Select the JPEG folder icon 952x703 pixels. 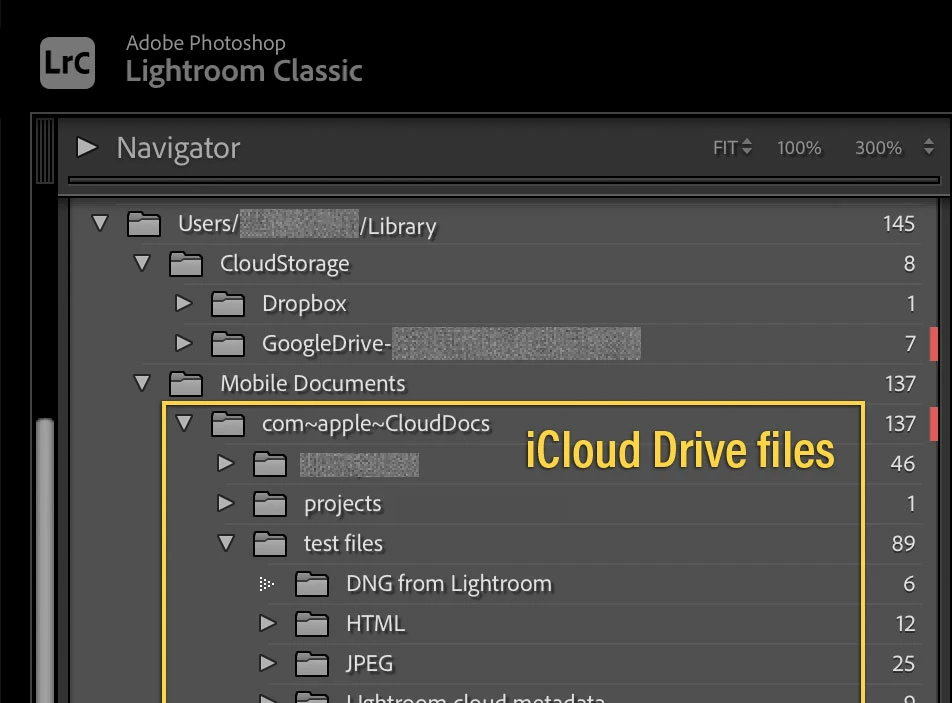tap(311, 664)
